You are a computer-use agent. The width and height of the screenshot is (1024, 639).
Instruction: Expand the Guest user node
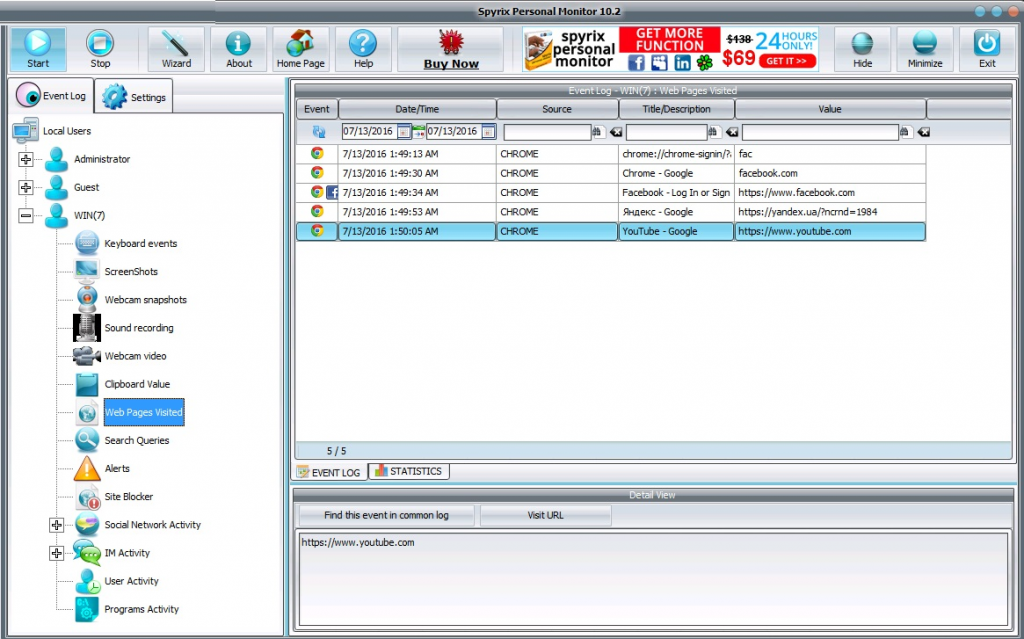[26, 188]
